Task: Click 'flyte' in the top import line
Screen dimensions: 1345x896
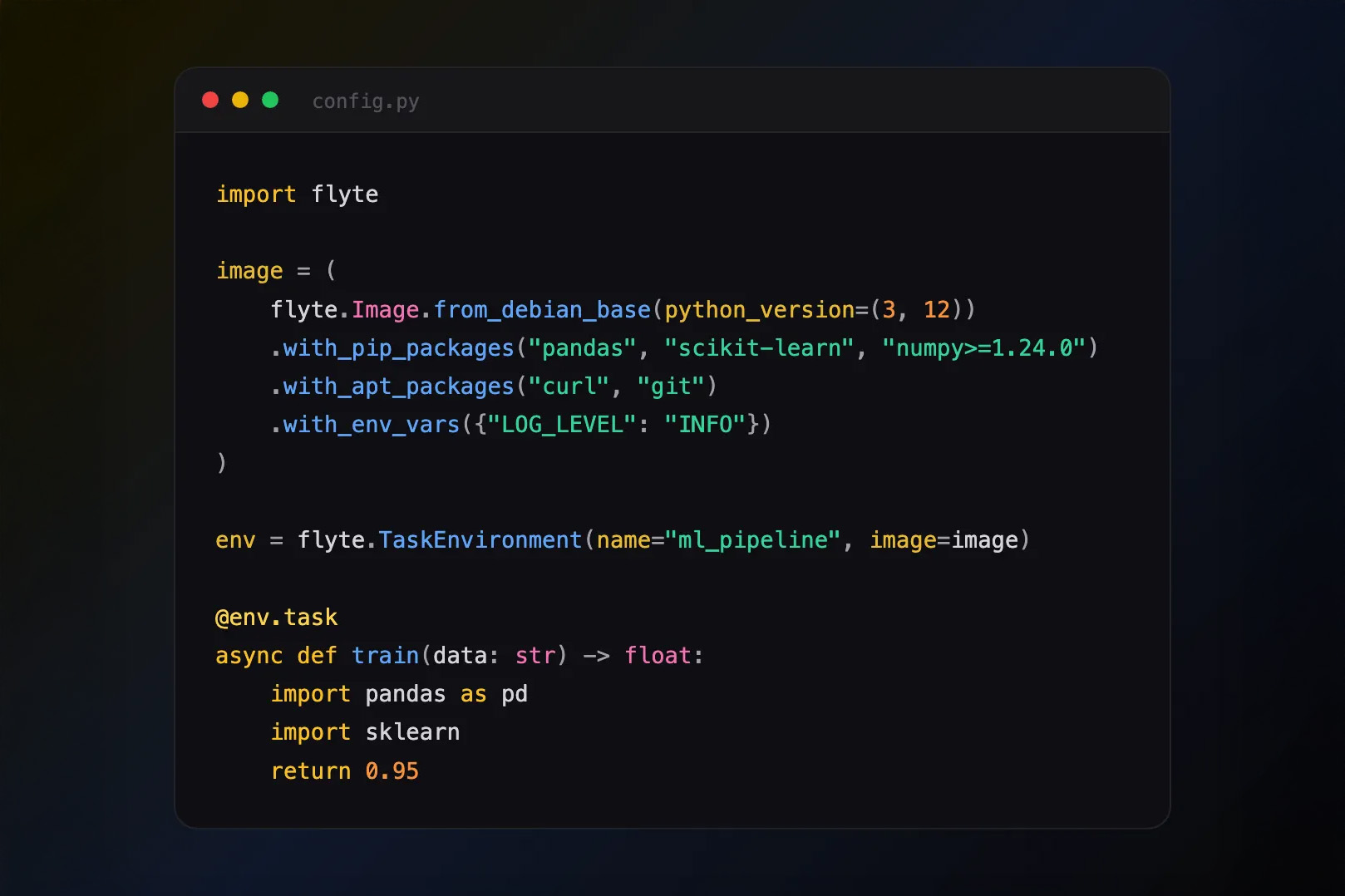Action: pyautogui.click(x=345, y=194)
